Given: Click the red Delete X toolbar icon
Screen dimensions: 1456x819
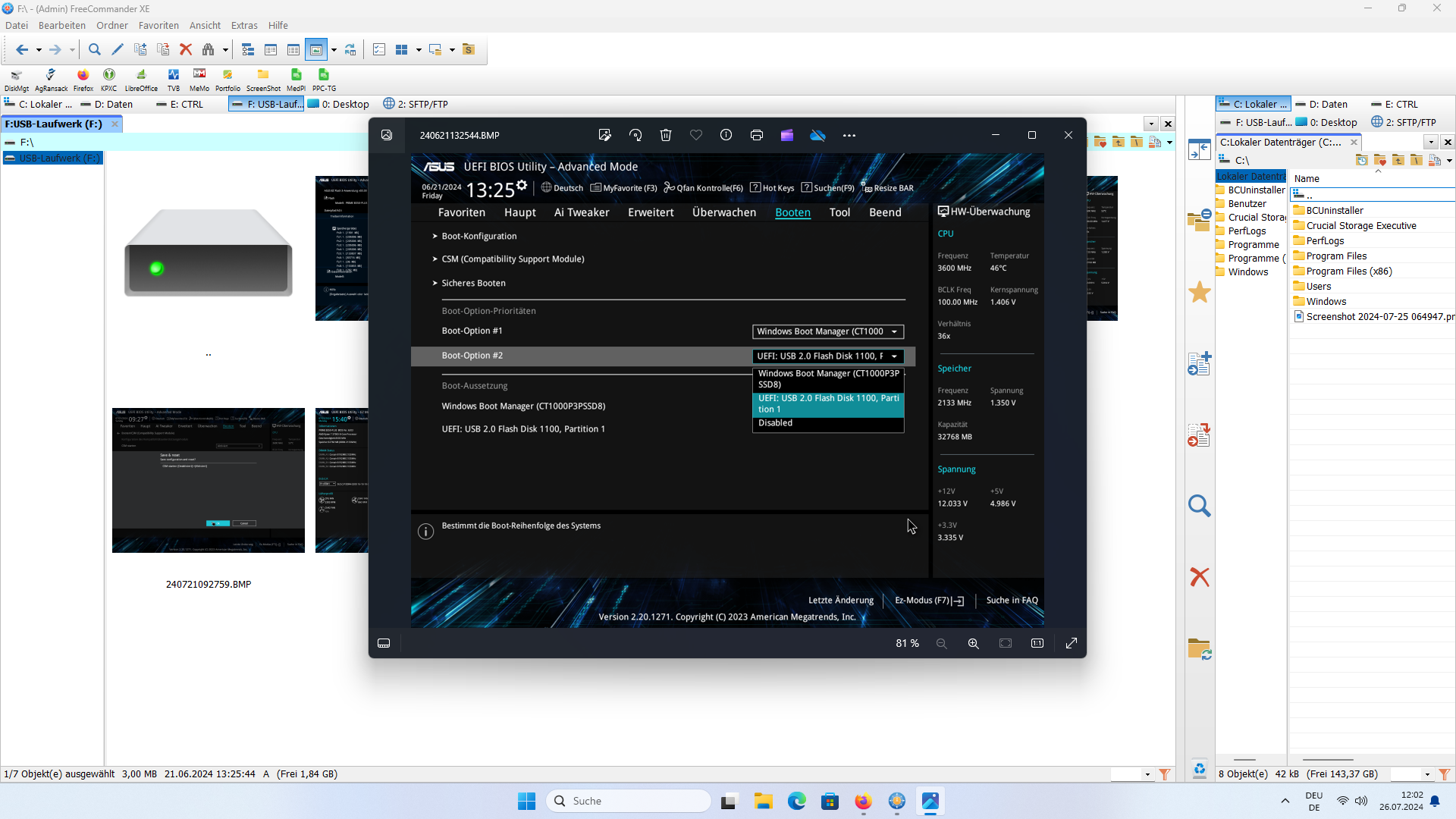Looking at the screenshot, I should click(x=186, y=50).
